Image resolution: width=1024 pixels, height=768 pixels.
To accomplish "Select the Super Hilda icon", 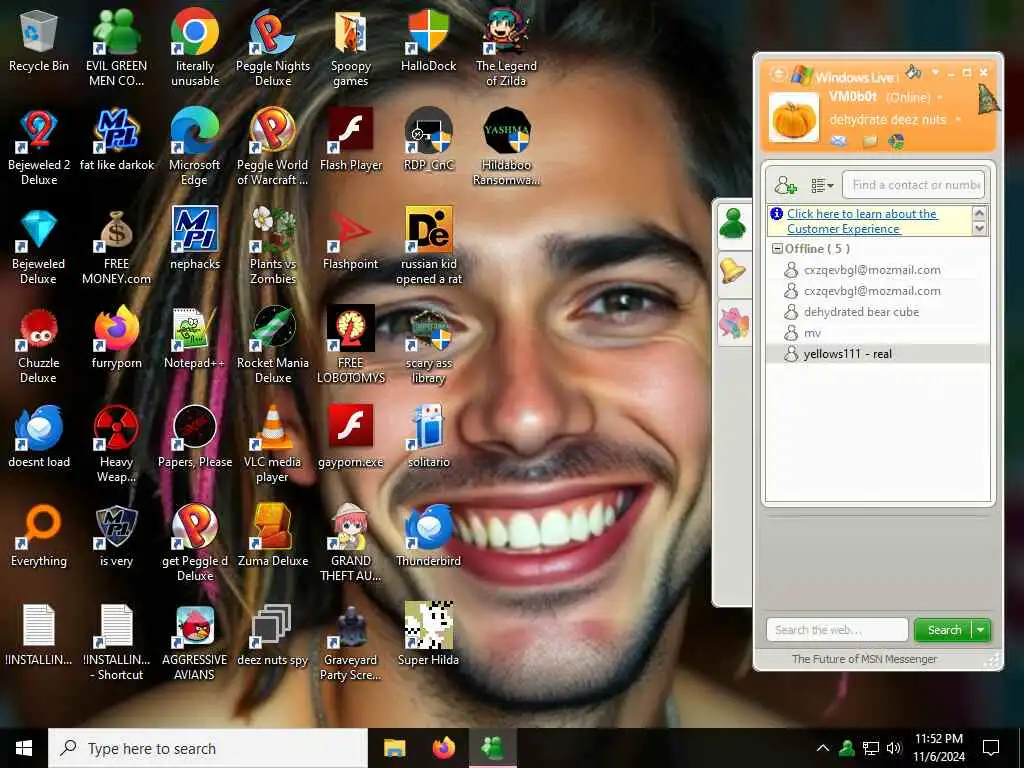I will point(428,634).
